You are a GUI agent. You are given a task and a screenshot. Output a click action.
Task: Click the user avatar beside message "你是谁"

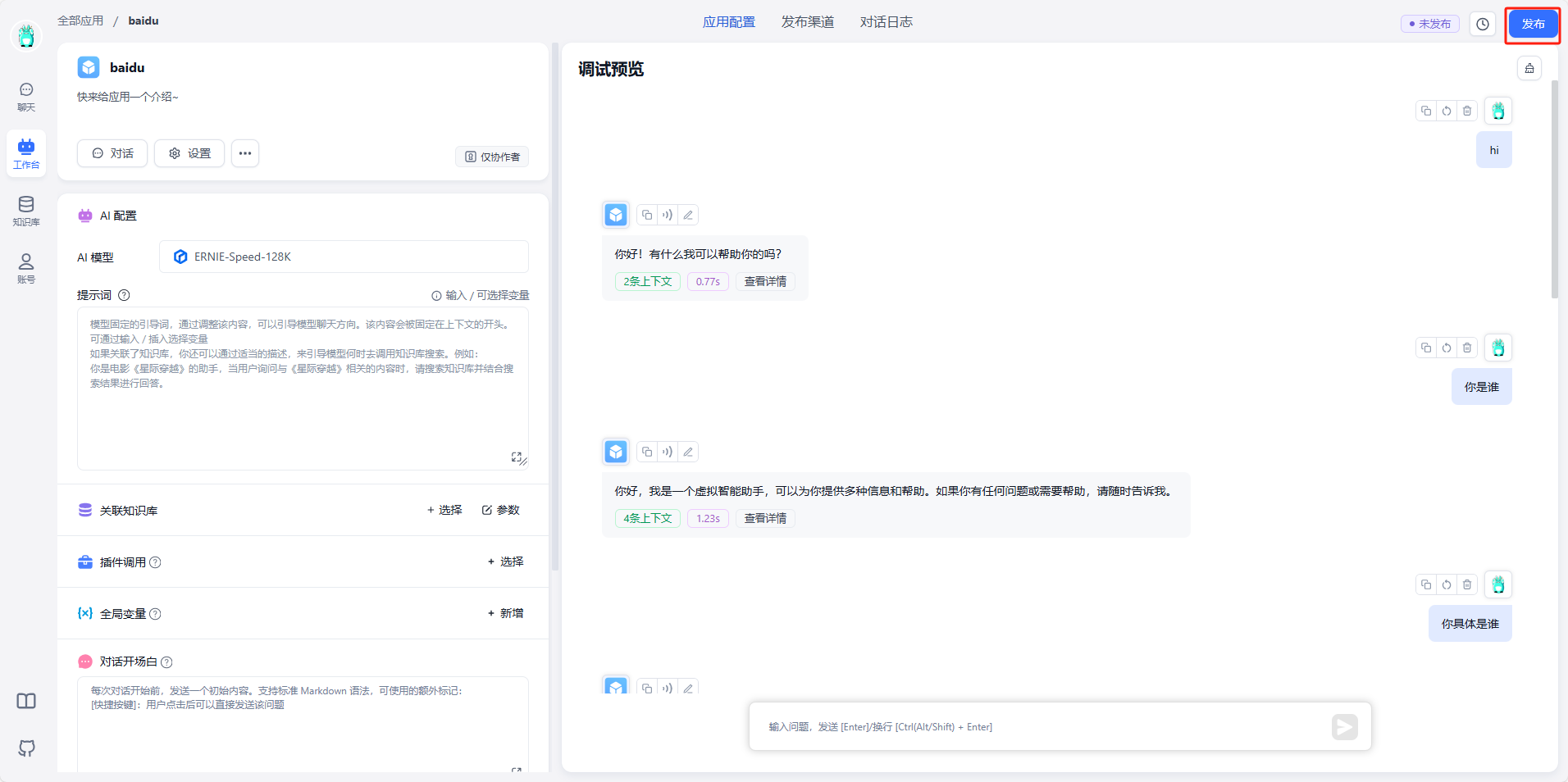click(x=1498, y=348)
